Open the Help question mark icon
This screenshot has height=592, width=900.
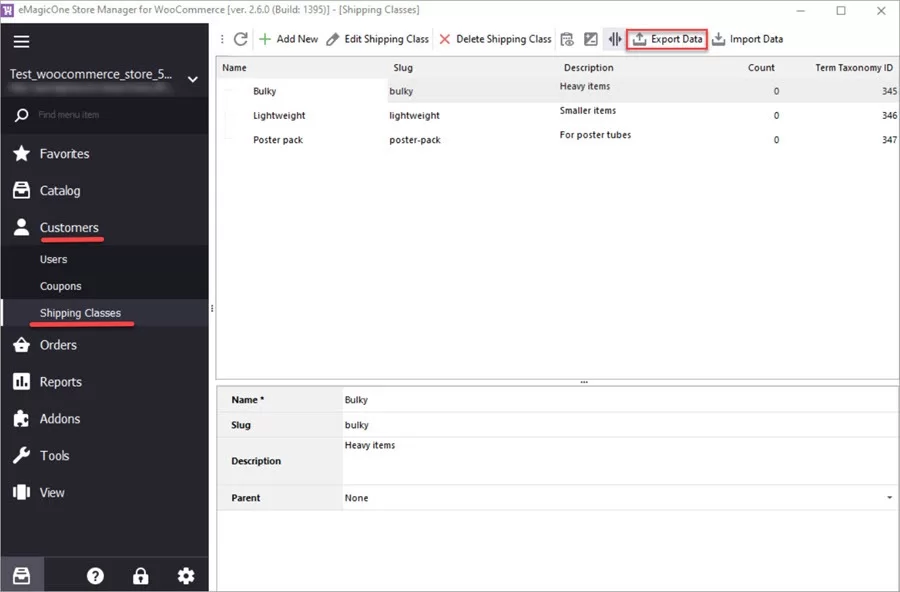point(95,575)
